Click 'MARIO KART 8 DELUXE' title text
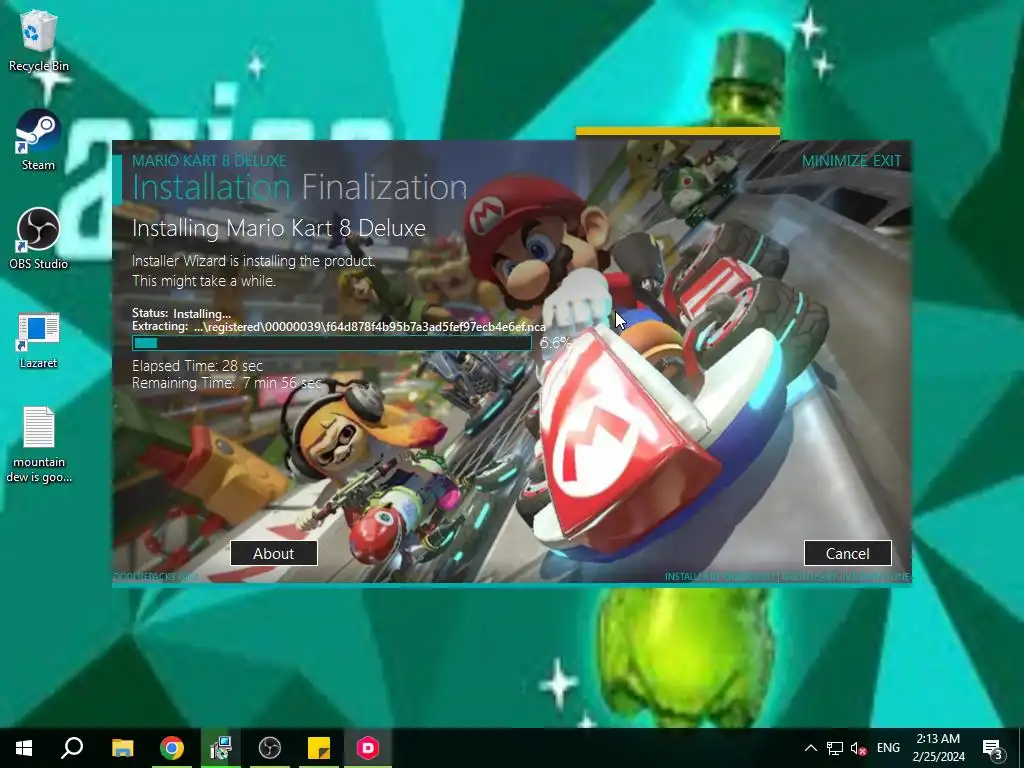Image resolution: width=1024 pixels, height=768 pixels. [x=210, y=161]
